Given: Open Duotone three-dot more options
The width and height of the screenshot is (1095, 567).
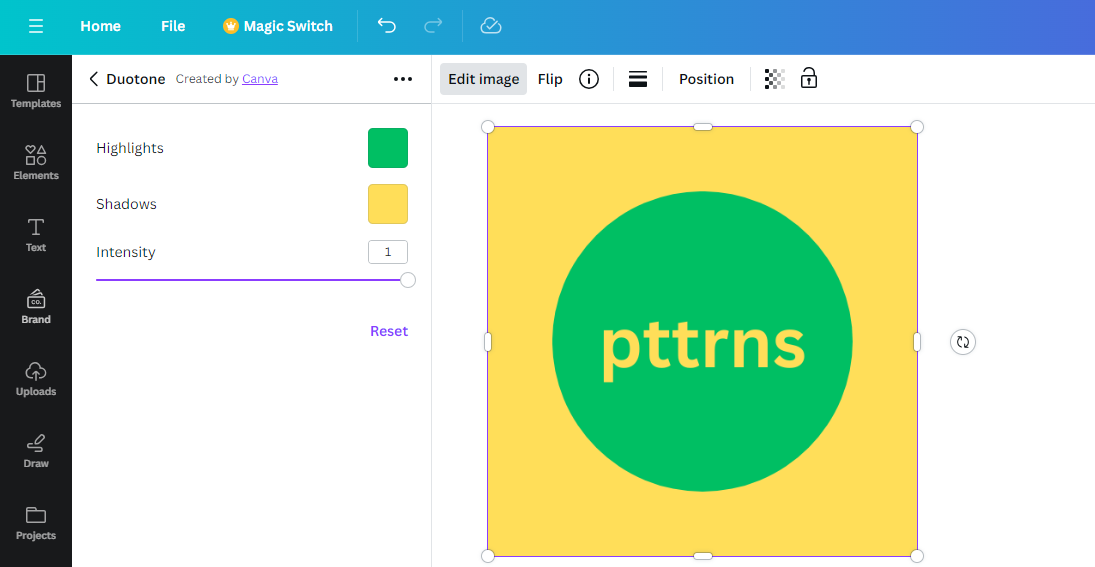Looking at the screenshot, I should (403, 79).
